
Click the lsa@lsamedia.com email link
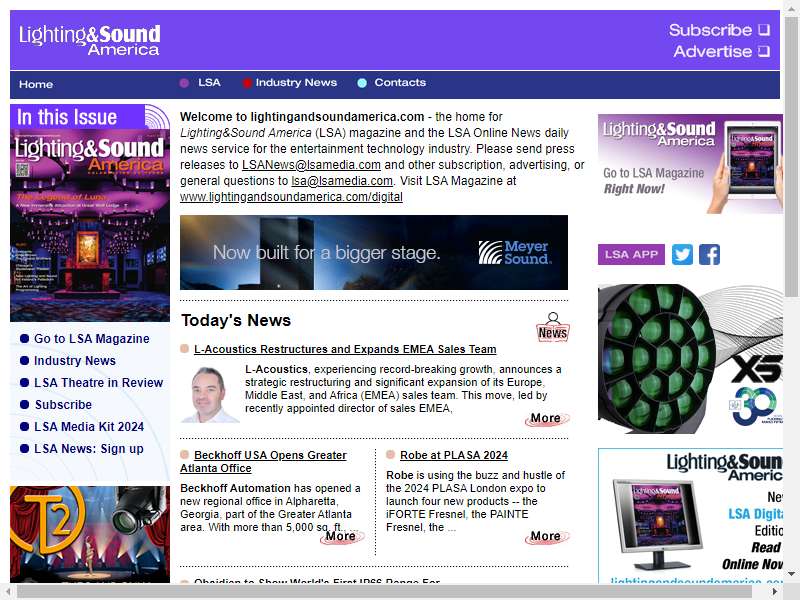[x=342, y=181]
